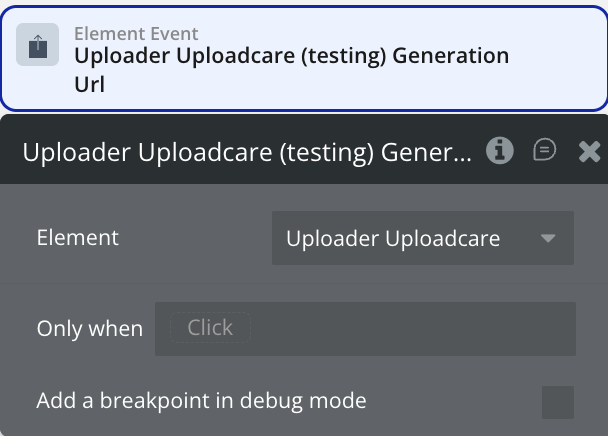Click the "Element" field label
Viewport: 608px width, 436px height.
(x=77, y=238)
